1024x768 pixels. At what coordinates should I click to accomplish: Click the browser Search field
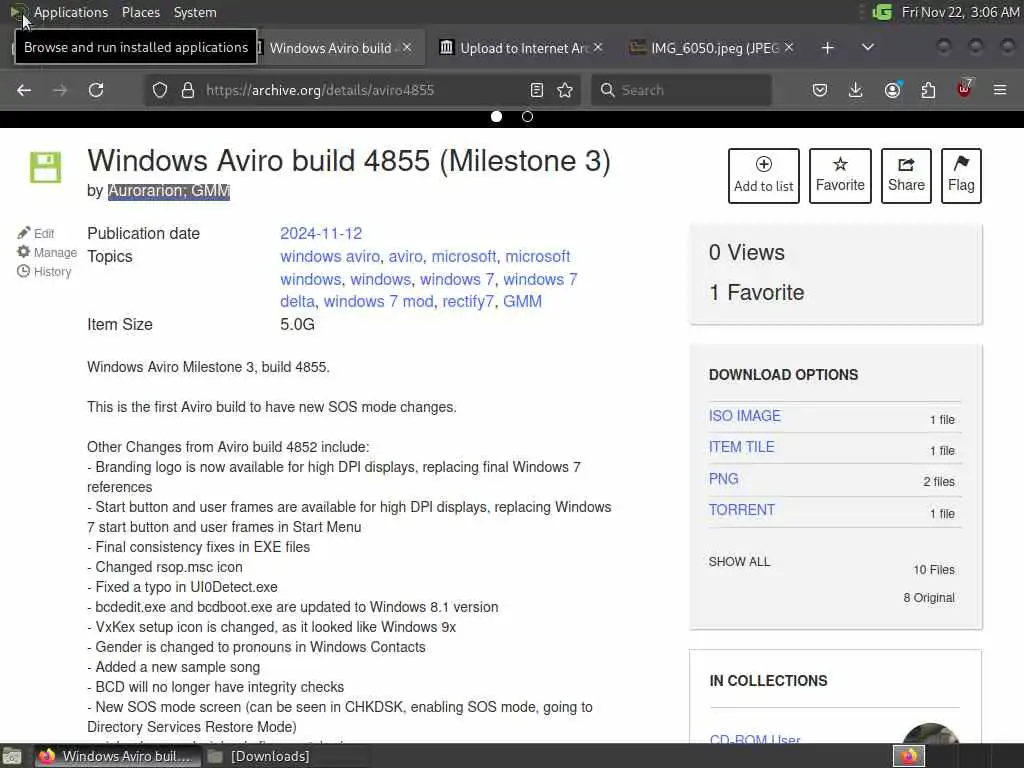[x=682, y=90]
